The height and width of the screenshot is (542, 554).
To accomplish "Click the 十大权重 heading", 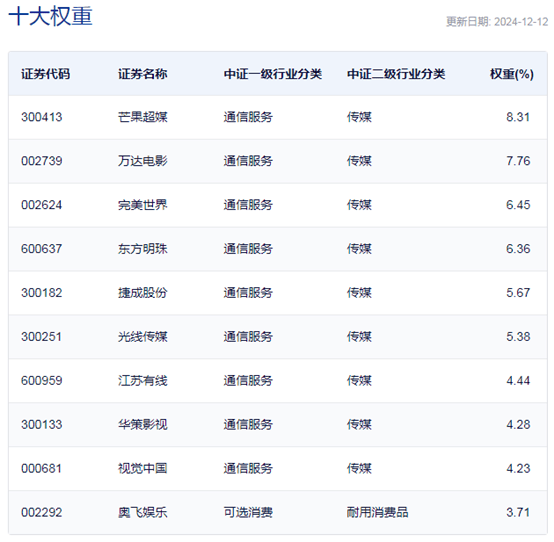I will (51, 16).
